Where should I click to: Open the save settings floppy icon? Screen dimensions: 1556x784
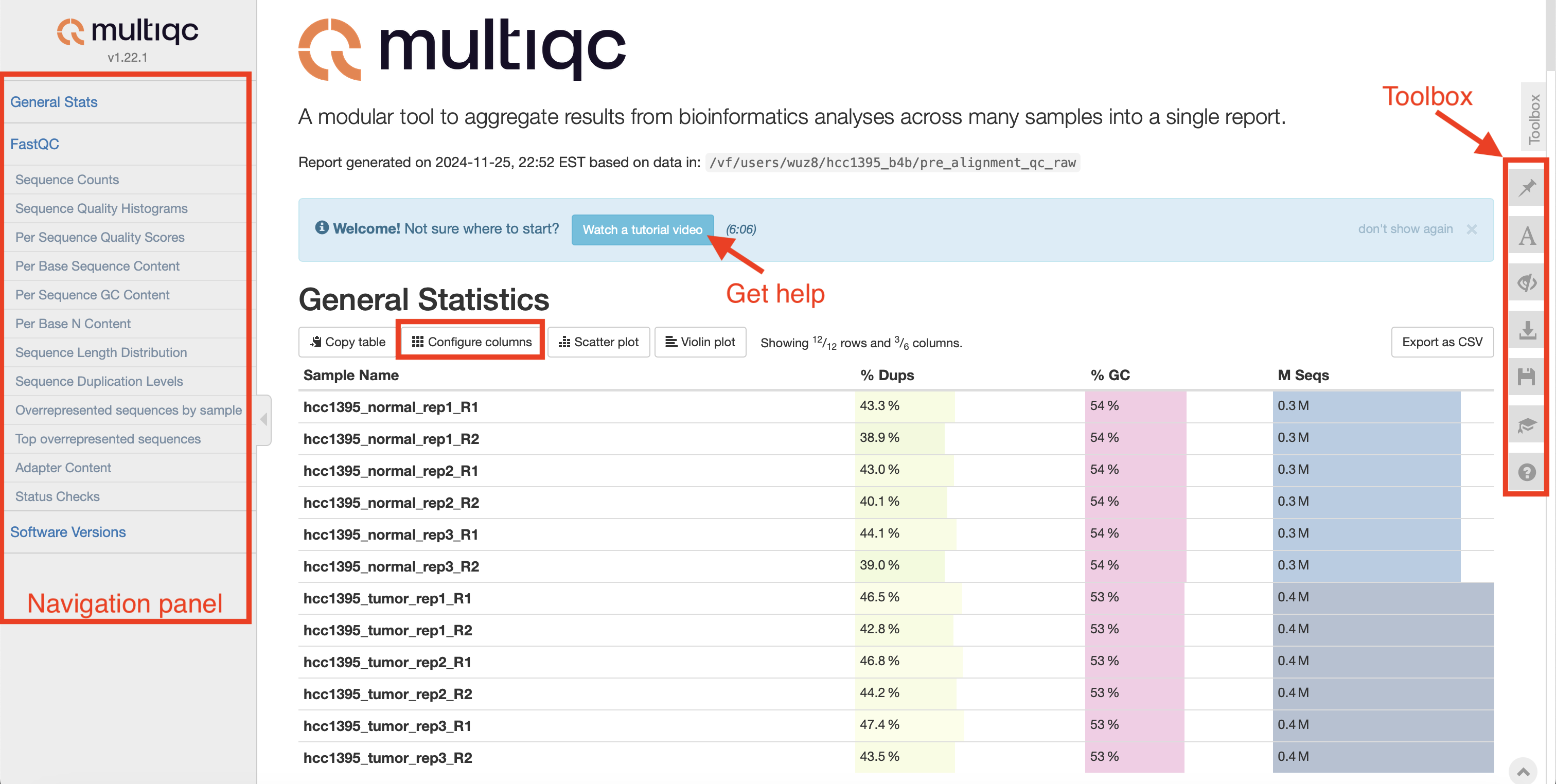[x=1527, y=377]
